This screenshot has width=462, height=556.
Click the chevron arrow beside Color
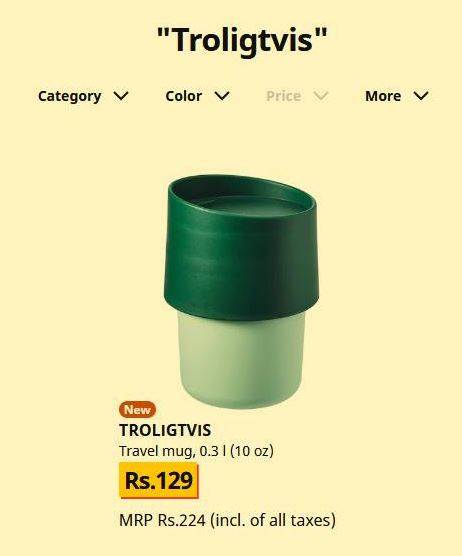pyautogui.click(x=222, y=96)
